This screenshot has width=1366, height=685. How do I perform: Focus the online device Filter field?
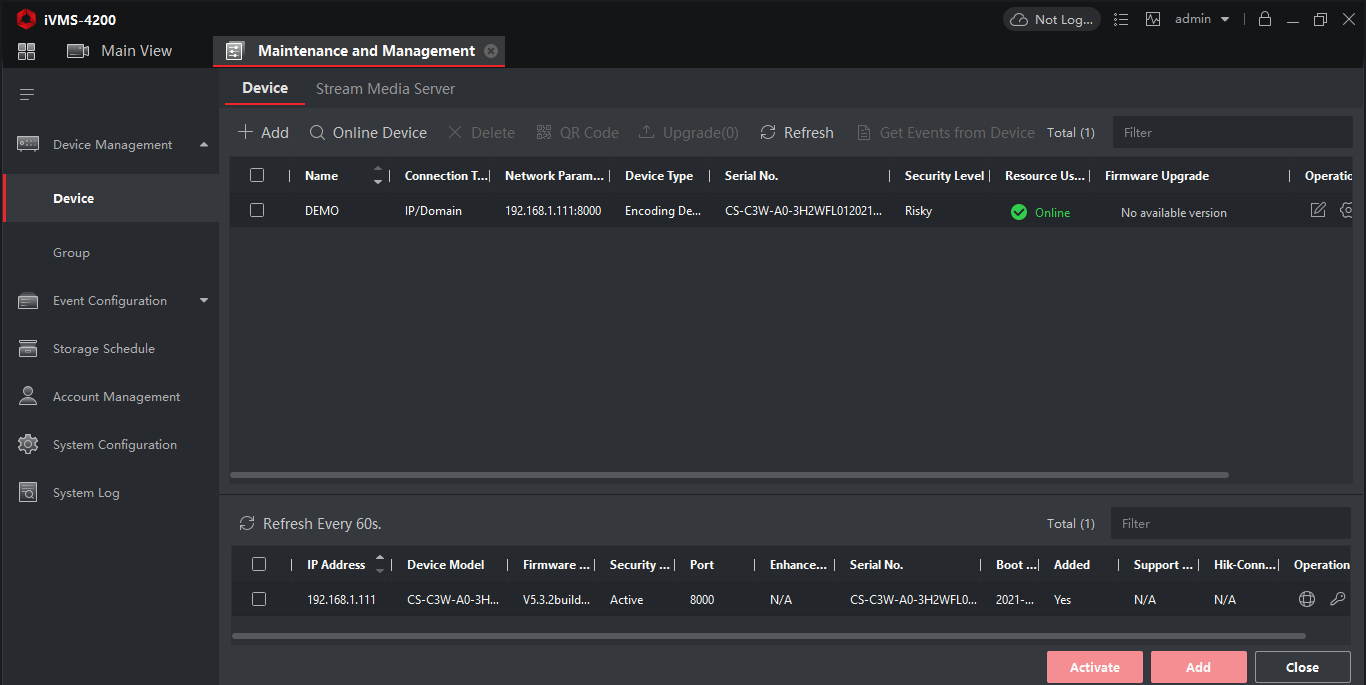point(1231,523)
